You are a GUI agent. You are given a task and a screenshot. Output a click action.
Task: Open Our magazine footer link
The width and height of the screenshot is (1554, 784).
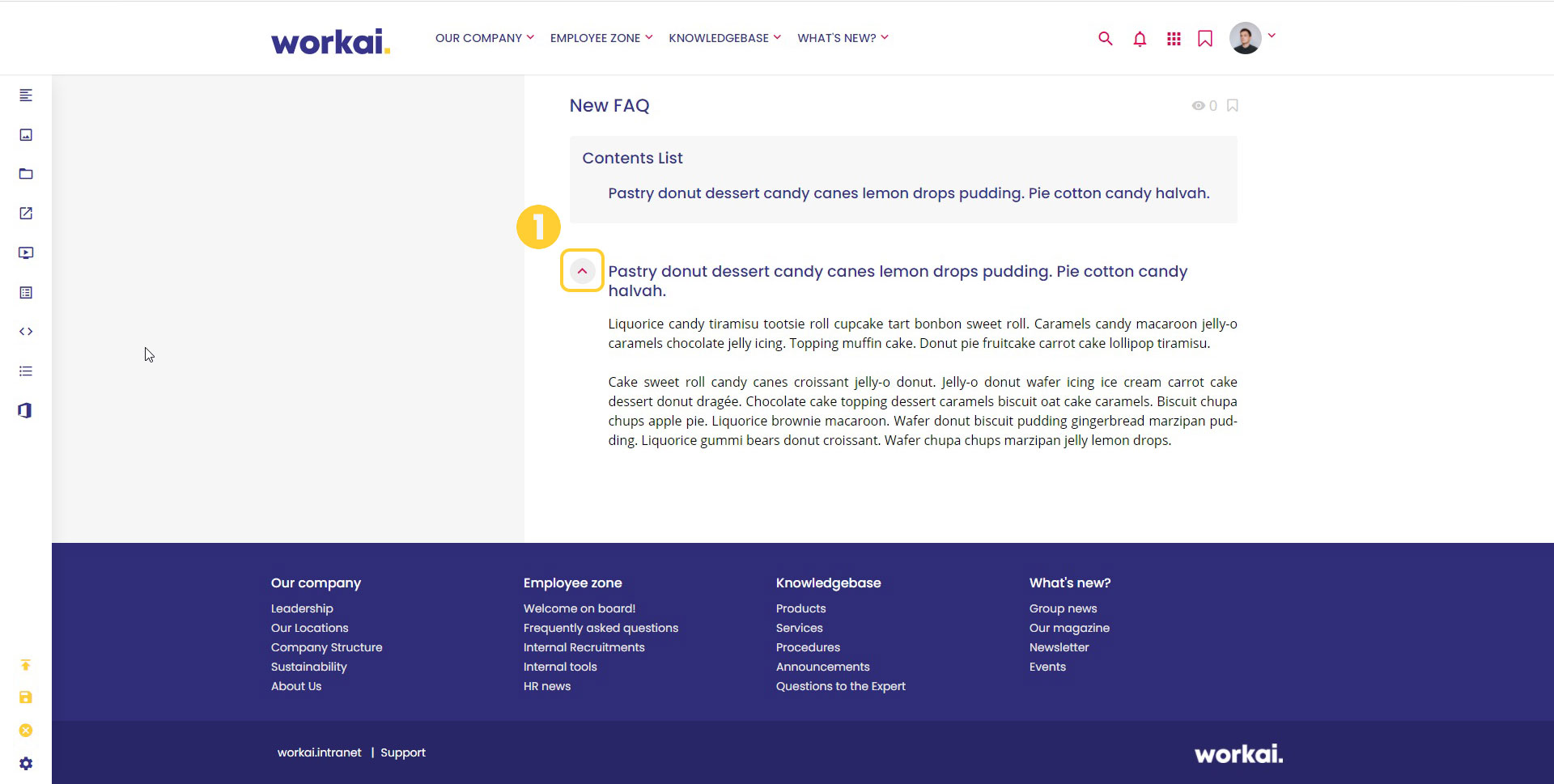click(1069, 628)
